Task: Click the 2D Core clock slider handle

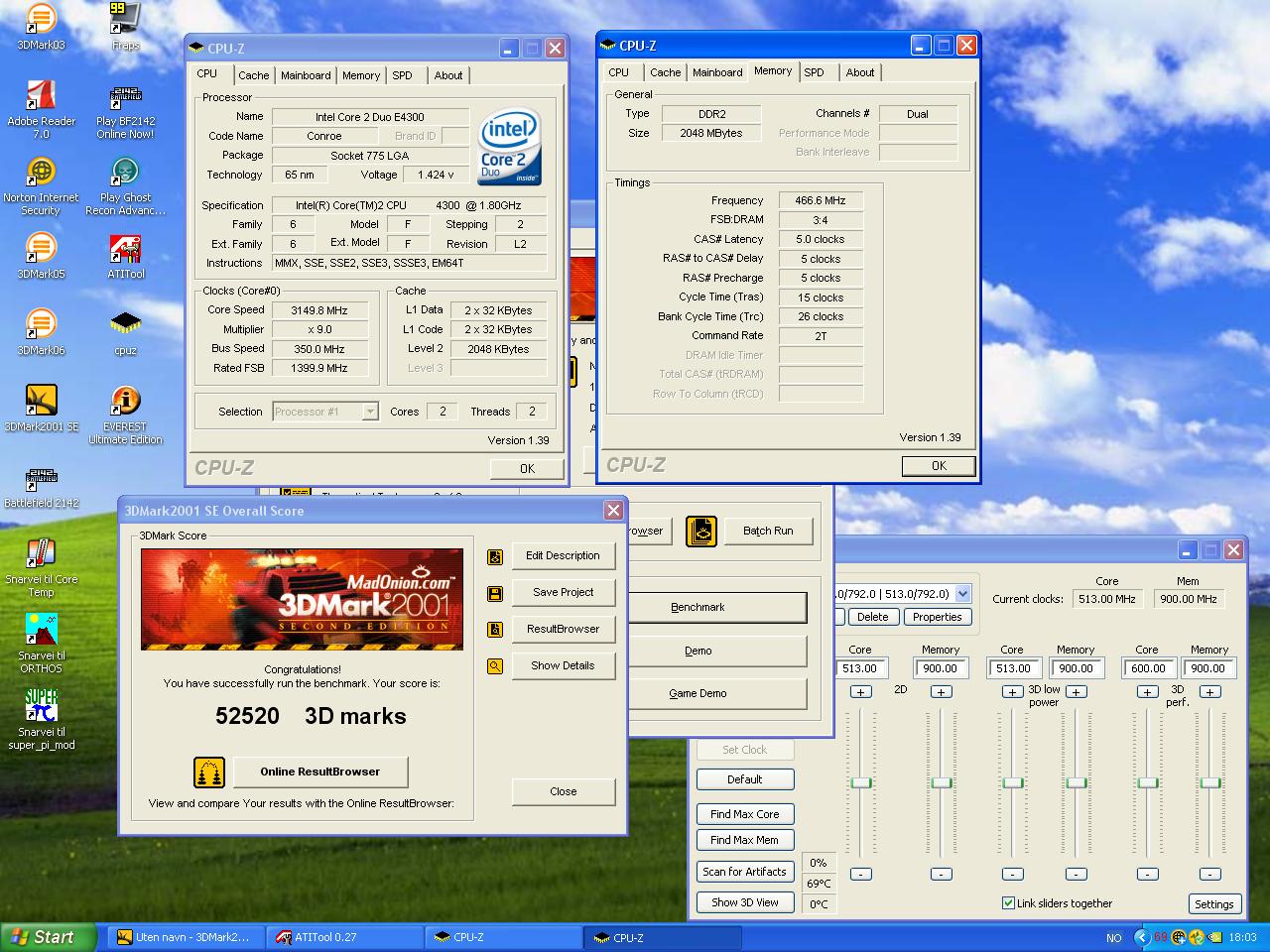Action: click(861, 783)
